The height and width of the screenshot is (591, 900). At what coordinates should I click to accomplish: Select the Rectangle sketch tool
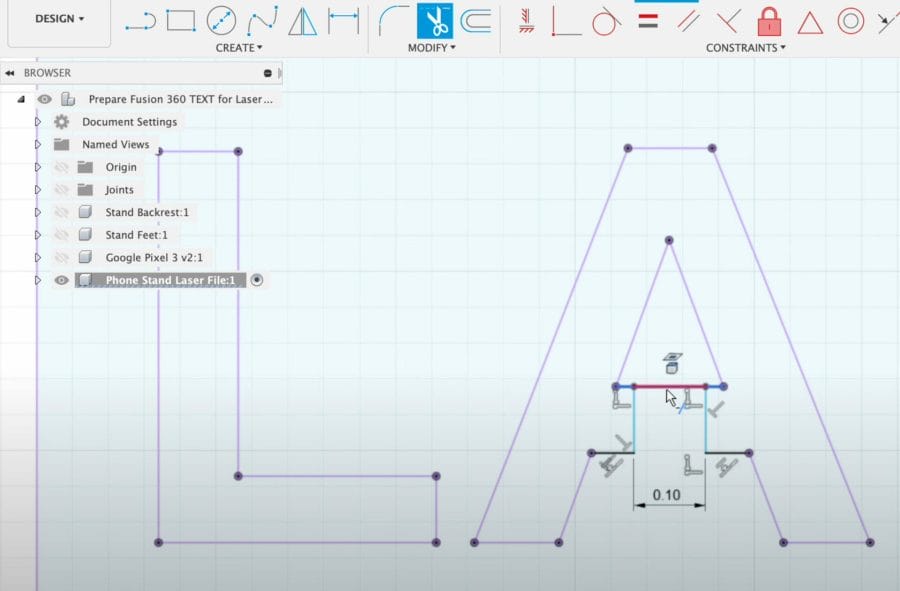coord(181,21)
